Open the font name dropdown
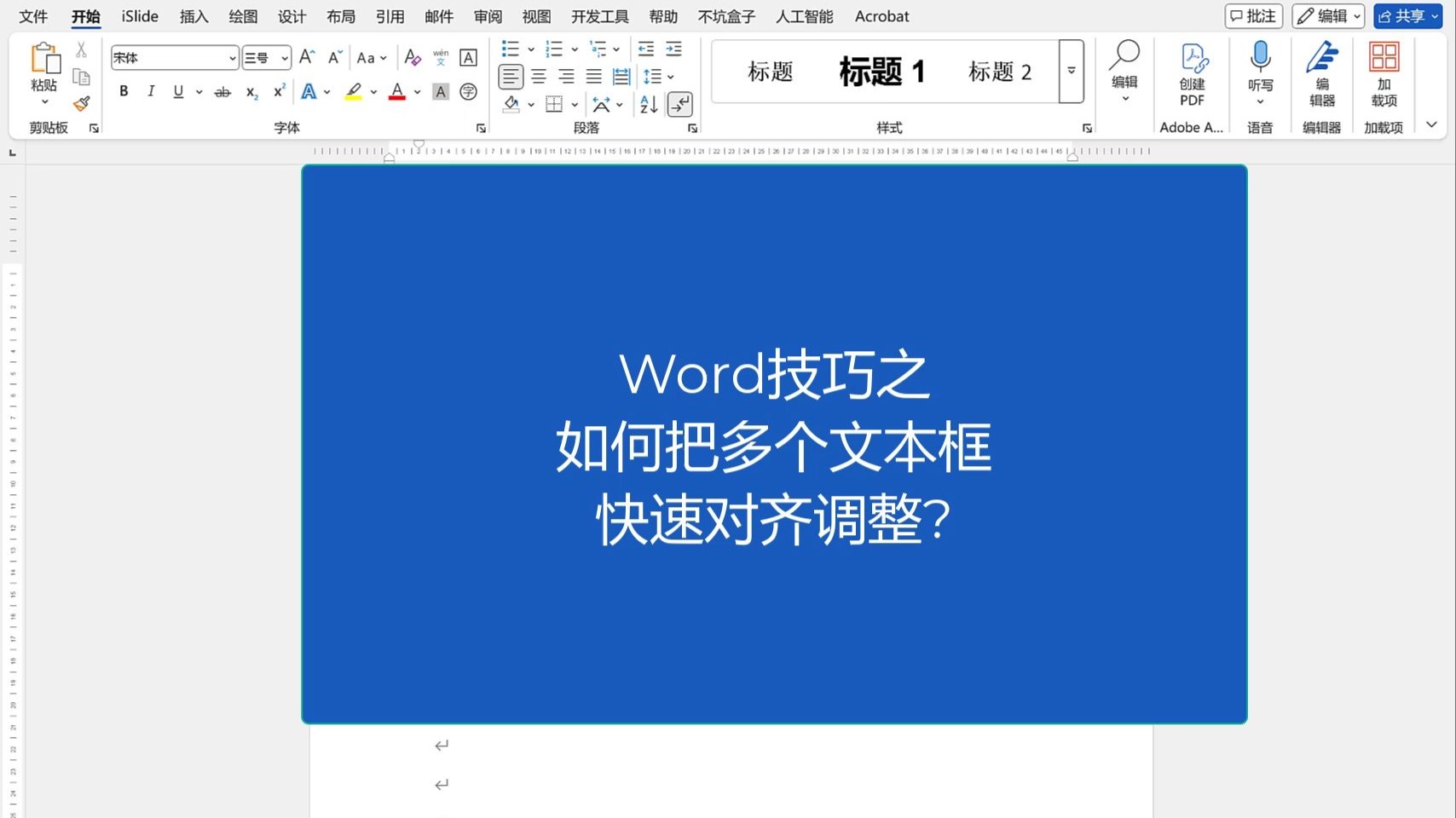 [232, 57]
